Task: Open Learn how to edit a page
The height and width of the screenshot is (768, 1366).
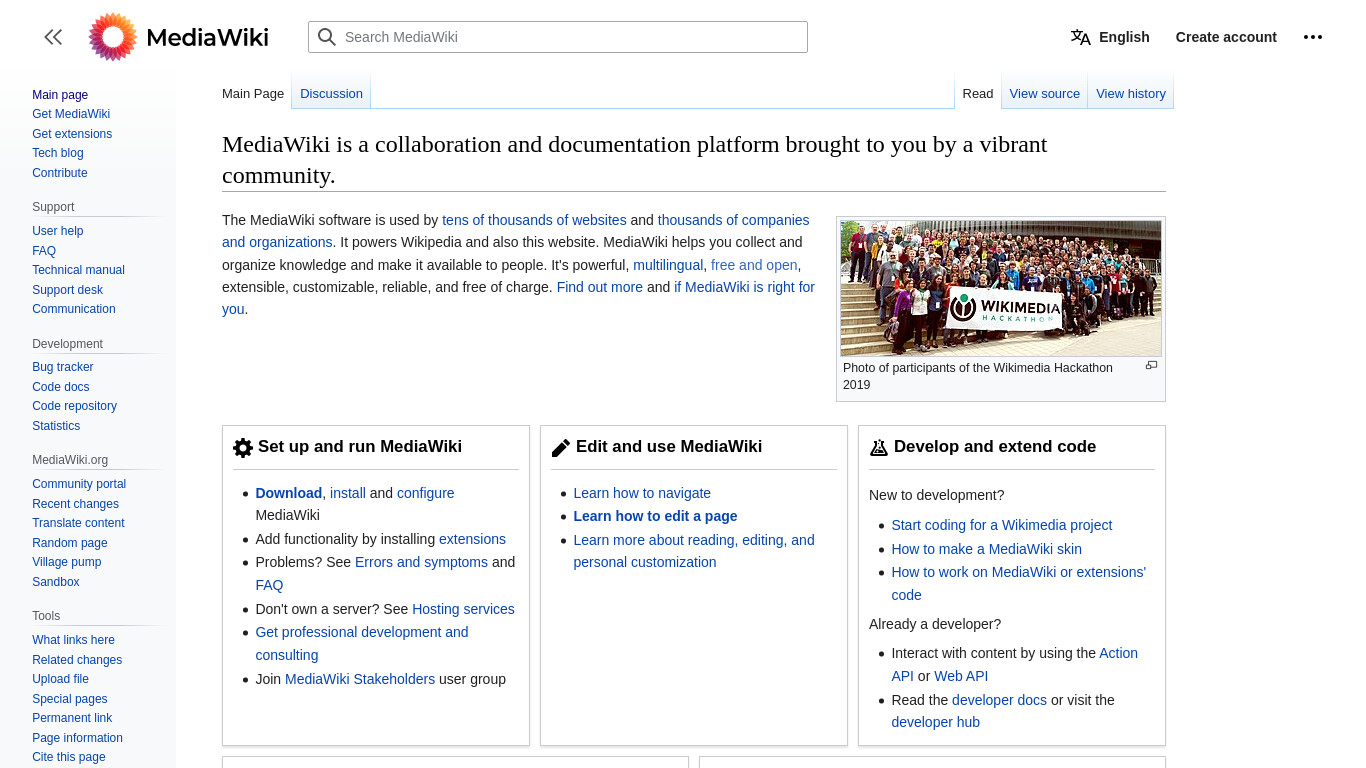Action: [655, 516]
